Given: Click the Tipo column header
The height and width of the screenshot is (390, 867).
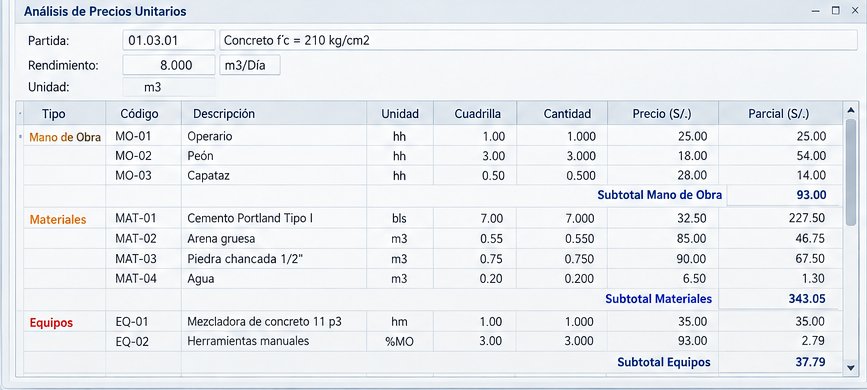Looking at the screenshot, I should 64,114.
